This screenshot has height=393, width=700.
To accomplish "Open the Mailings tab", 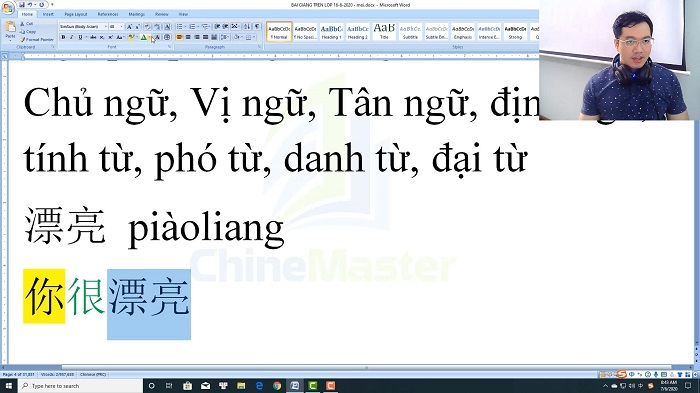I will pos(136,14).
